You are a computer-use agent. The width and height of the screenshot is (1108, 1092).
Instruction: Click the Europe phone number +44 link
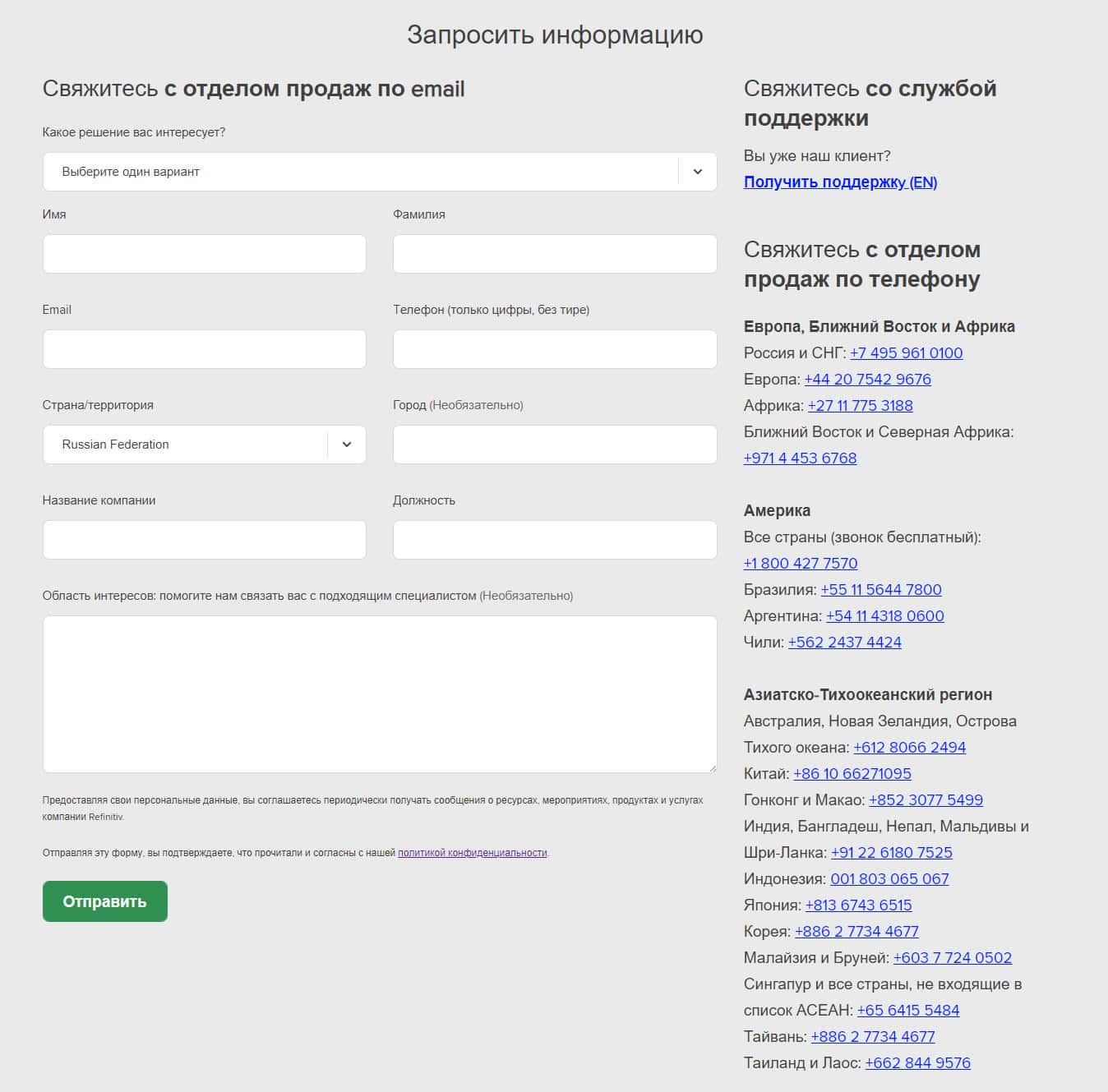[x=867, y=379]
